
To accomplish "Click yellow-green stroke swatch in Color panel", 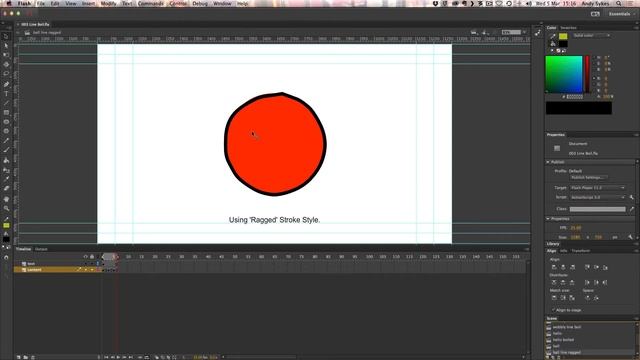I will point(563,36).
